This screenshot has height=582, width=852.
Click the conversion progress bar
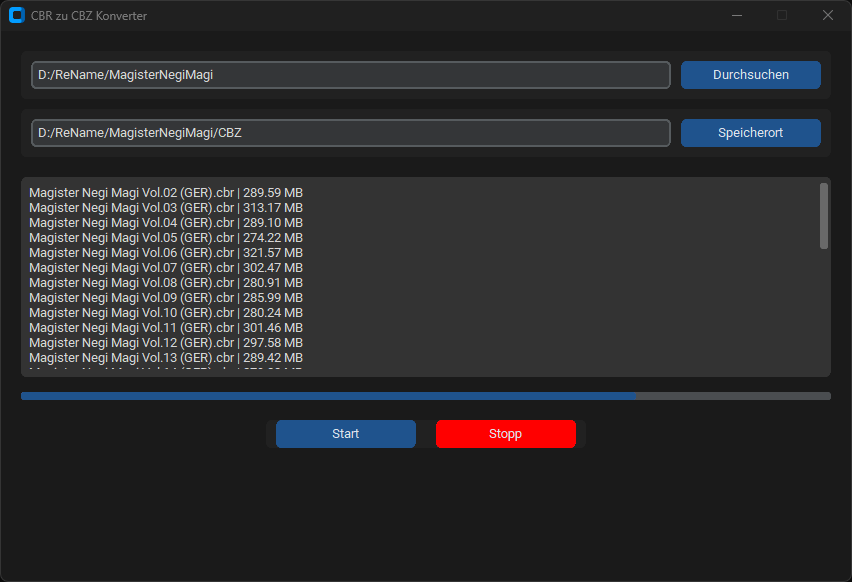tap(426, 396)
